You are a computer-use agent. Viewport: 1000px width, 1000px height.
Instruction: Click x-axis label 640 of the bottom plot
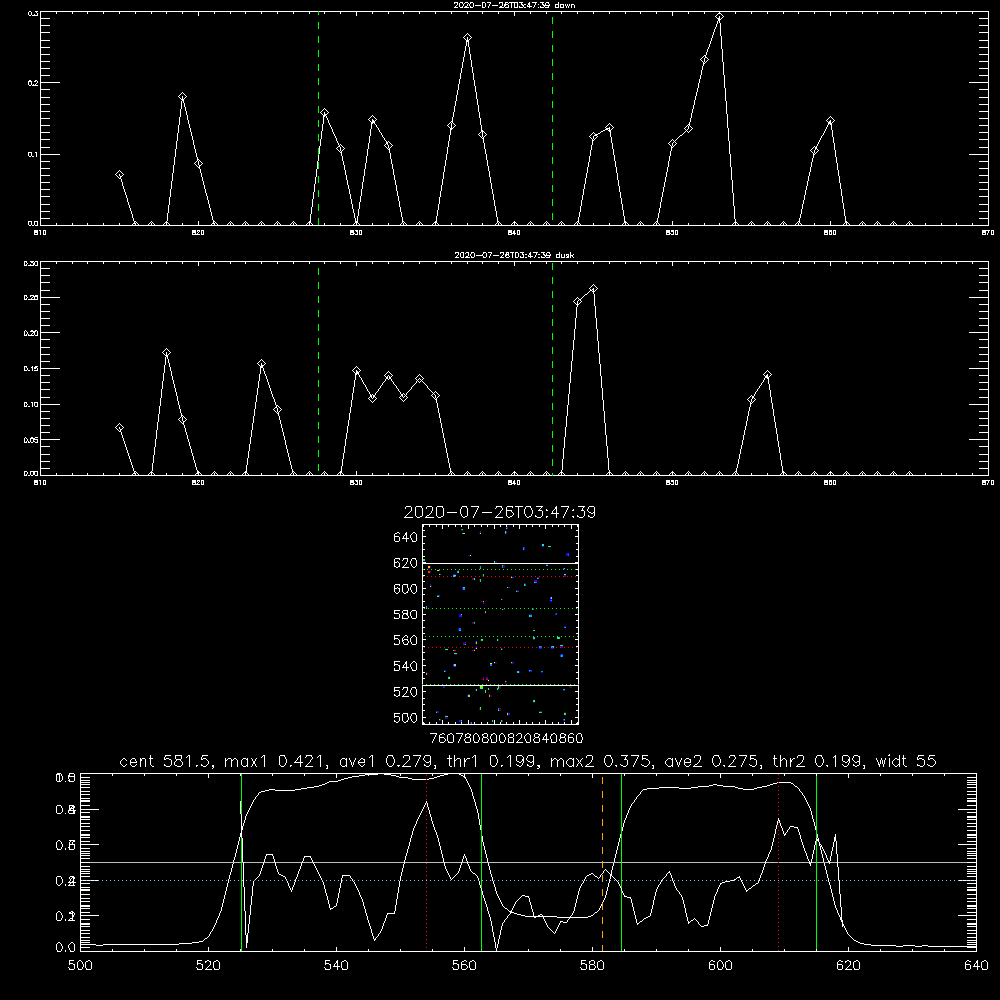coord(976,966)
